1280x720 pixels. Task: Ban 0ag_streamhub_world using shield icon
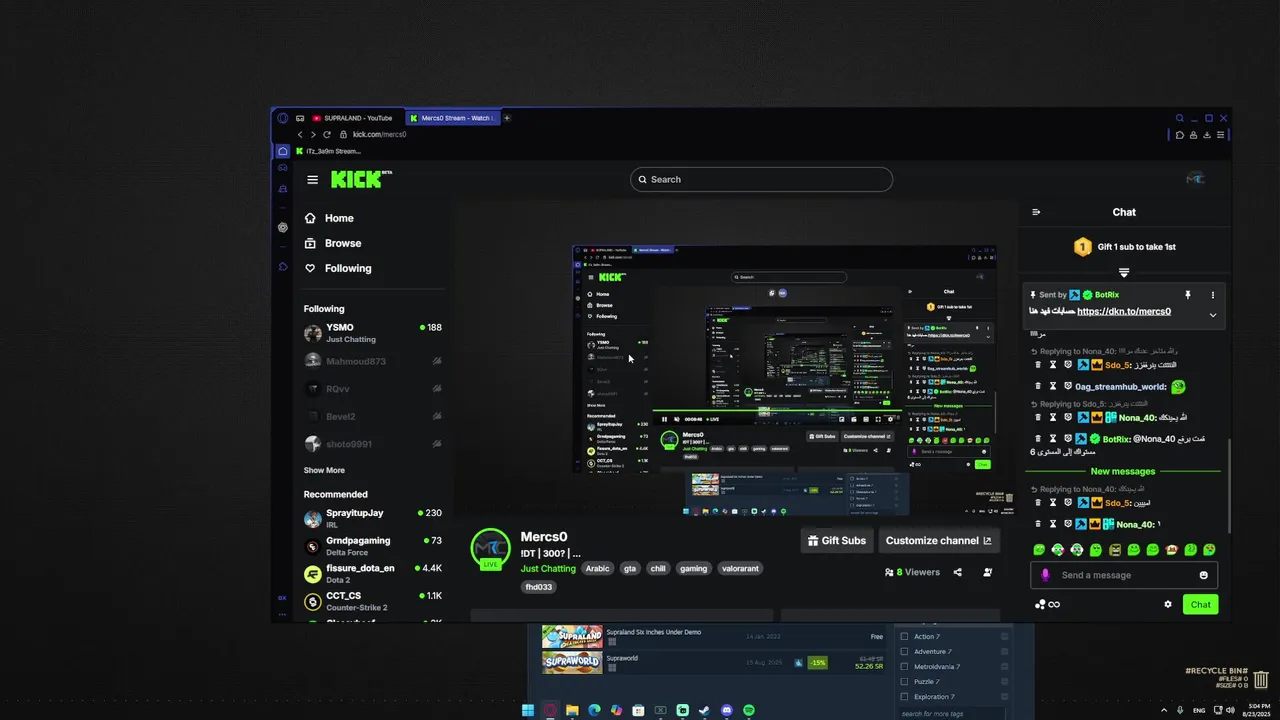coord(1068,386)
